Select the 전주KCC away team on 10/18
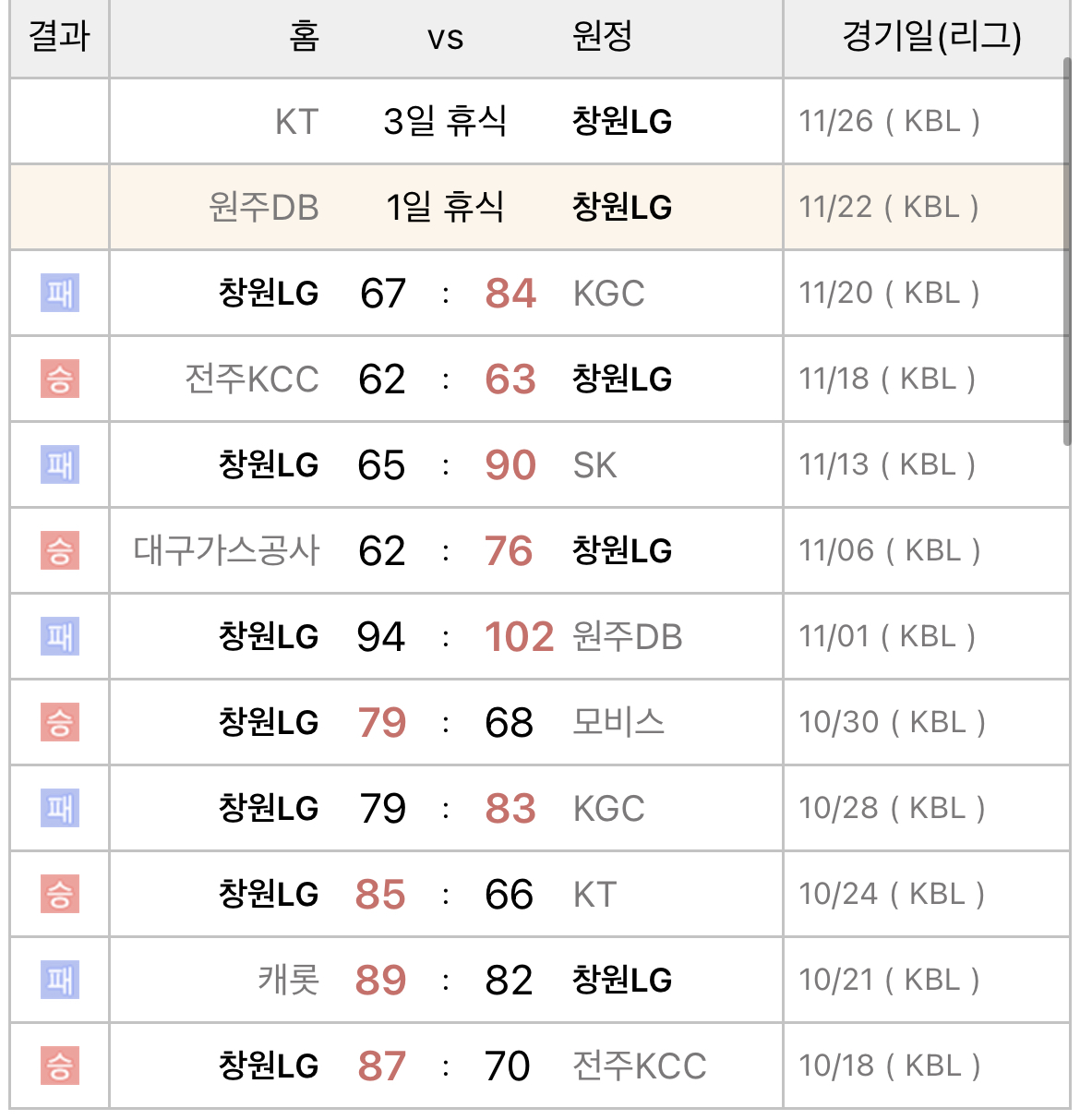 click(640, 1066)
